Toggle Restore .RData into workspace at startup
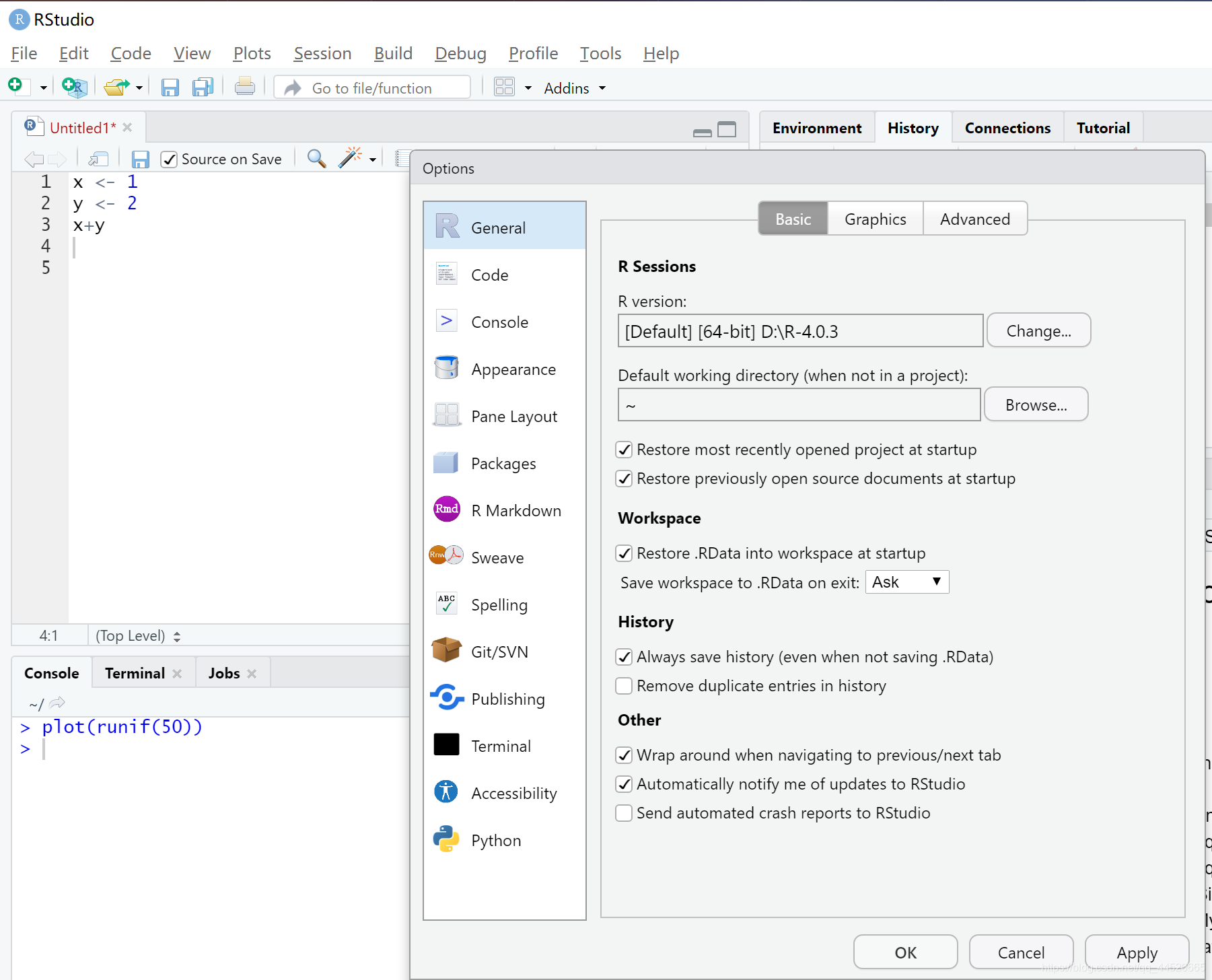This screenshot has width=1212, height=980. (624, 553)
